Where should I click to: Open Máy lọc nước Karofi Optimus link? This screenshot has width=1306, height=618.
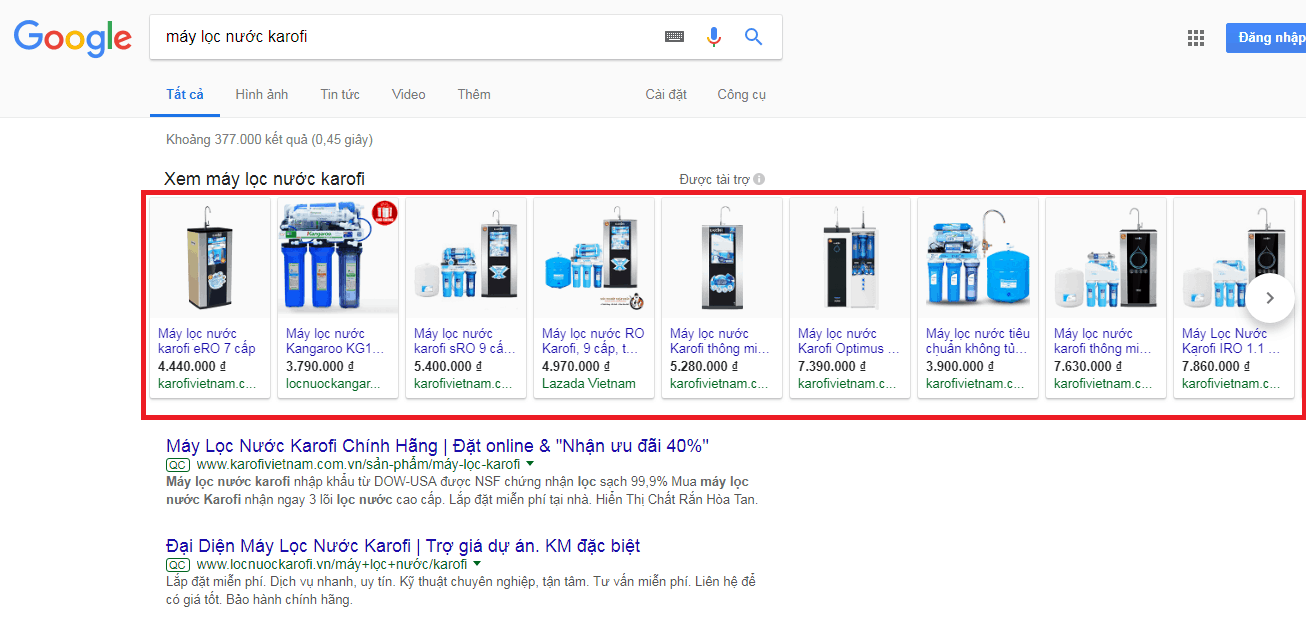pos(849,341)
